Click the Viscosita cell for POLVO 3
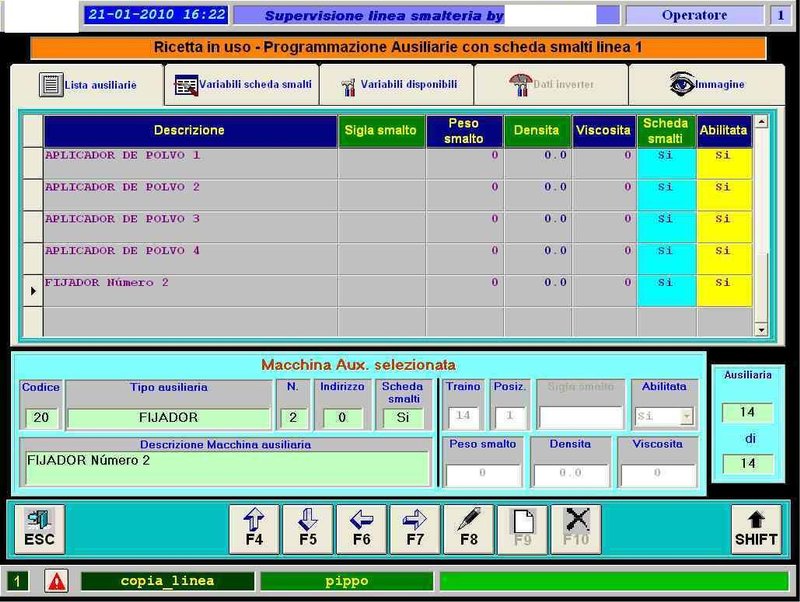This screenshot has width=800, height=602. [604, 227]
